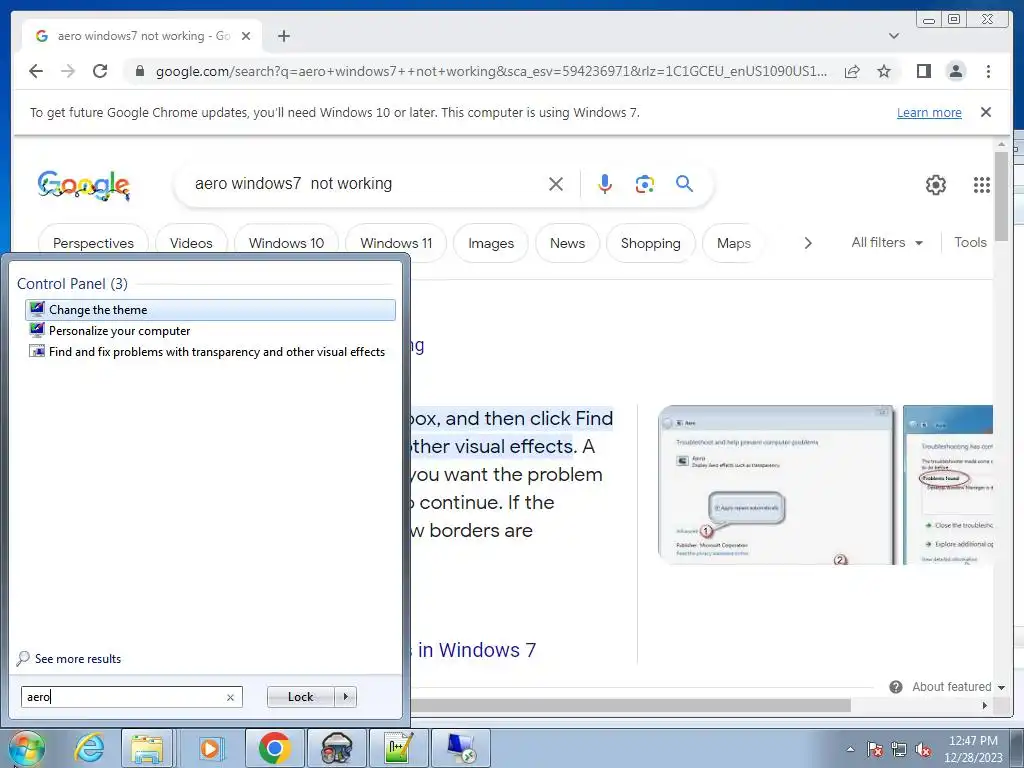
Task: Open Chrome profile avatar menu
Action: [x=955, y=71]
